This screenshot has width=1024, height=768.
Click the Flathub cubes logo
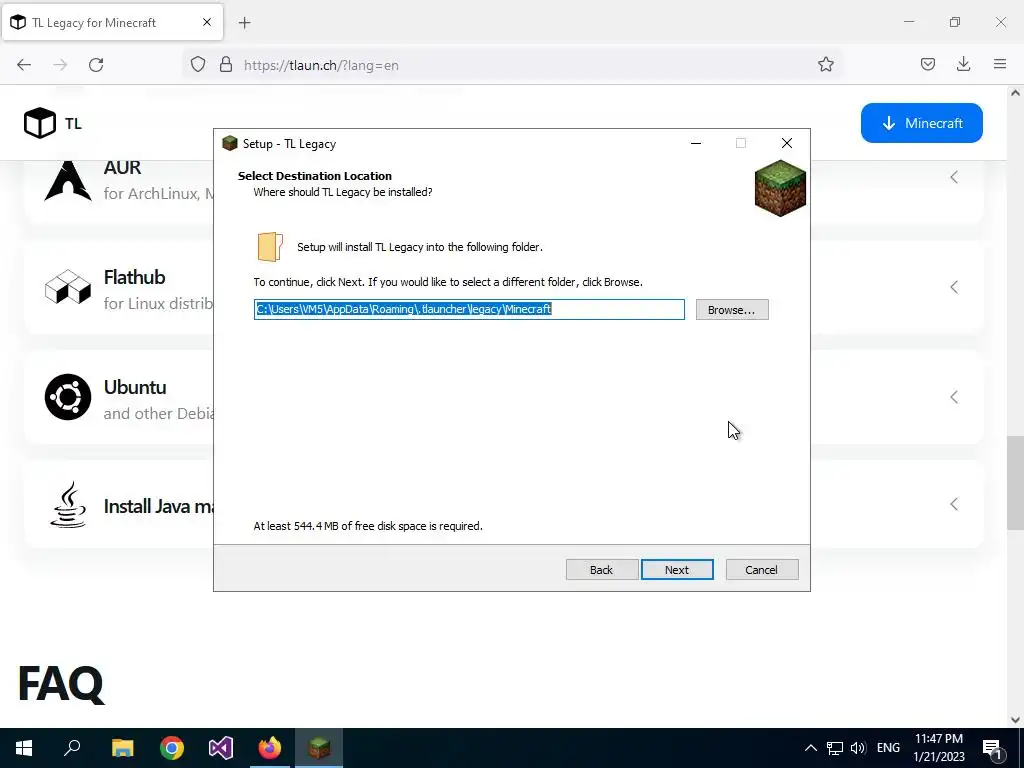(68, 287)
